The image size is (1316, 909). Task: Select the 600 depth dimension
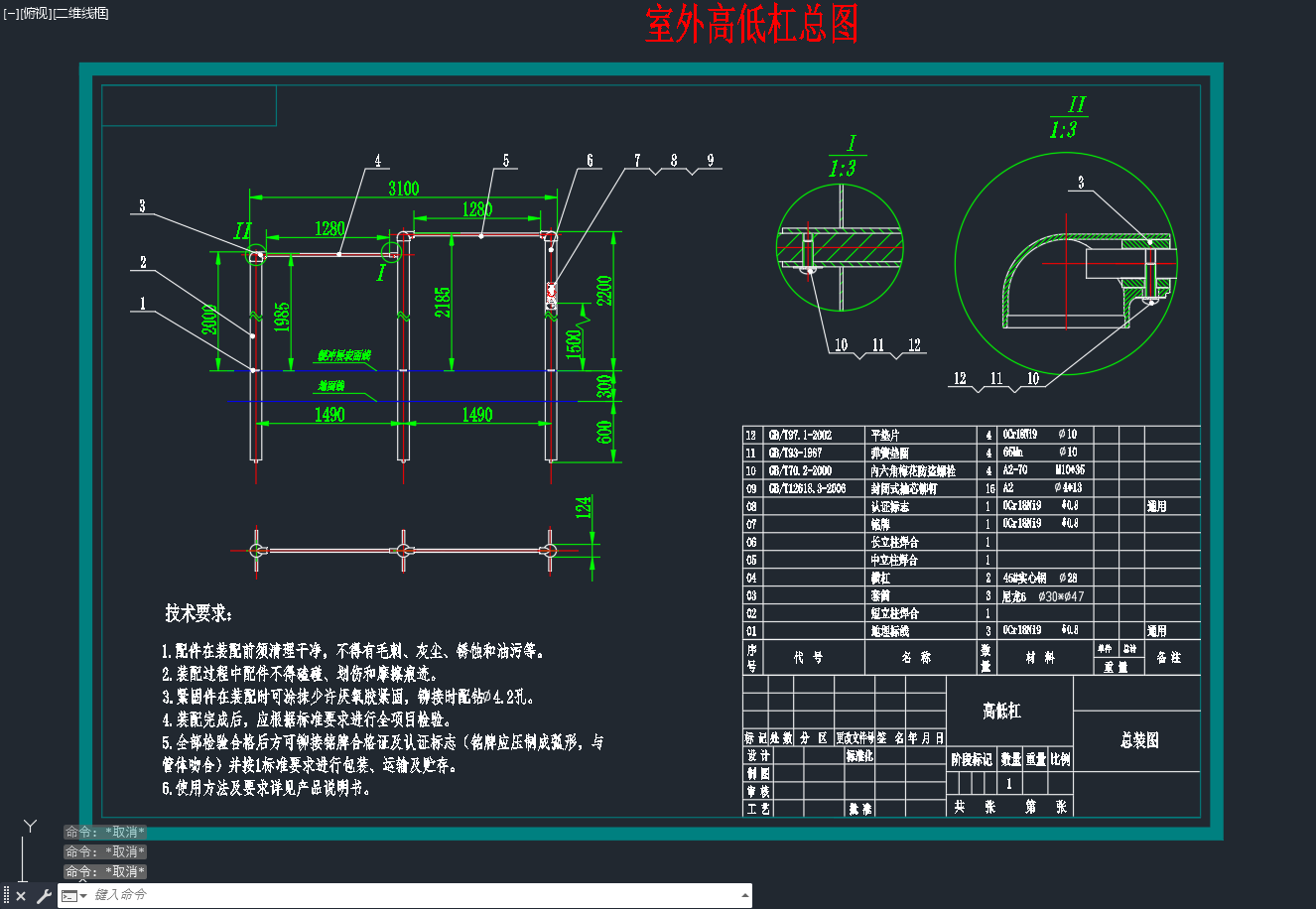(x=604, y=433)
